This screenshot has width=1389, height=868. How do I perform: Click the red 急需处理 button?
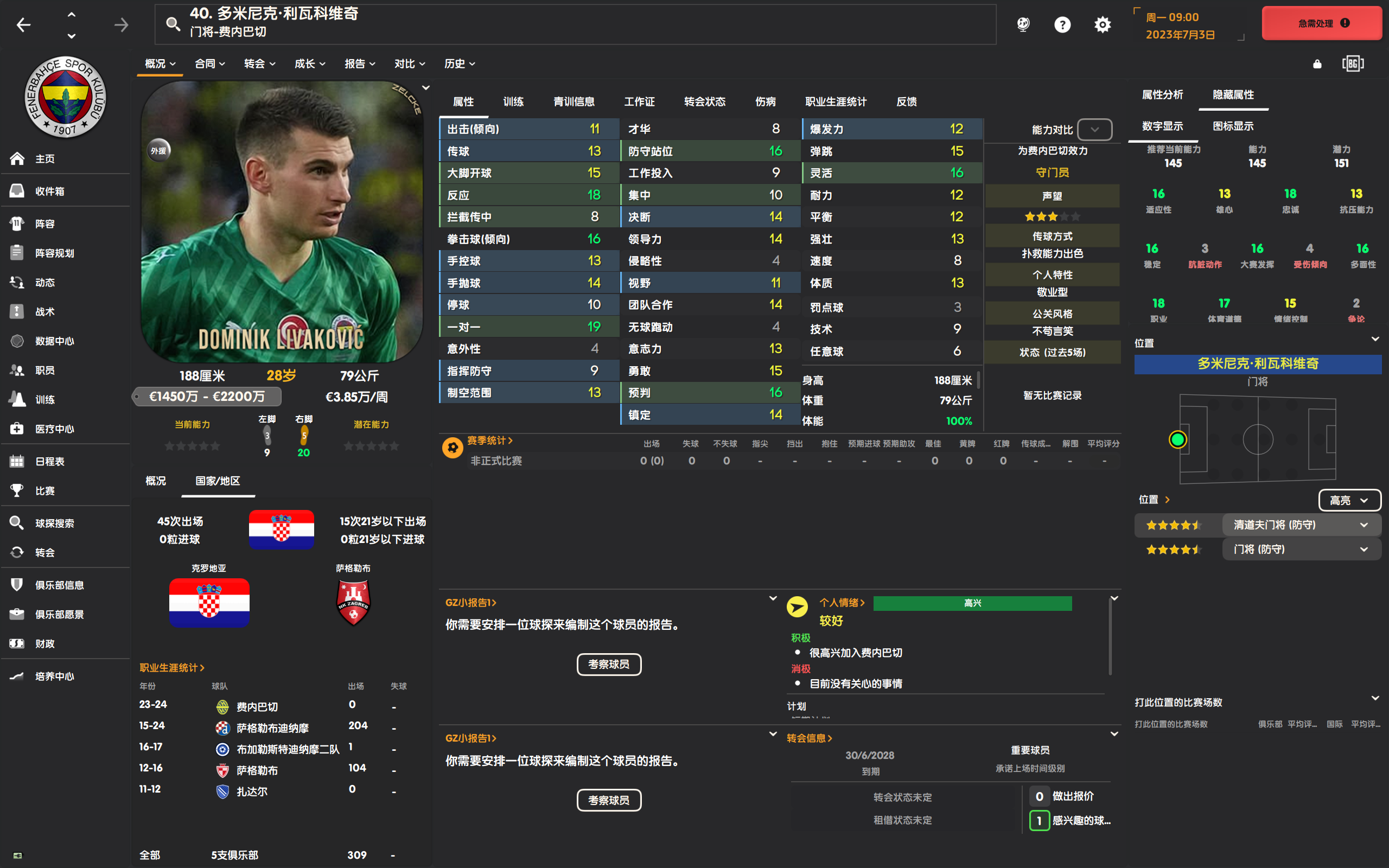click(x=1321, y=23)
